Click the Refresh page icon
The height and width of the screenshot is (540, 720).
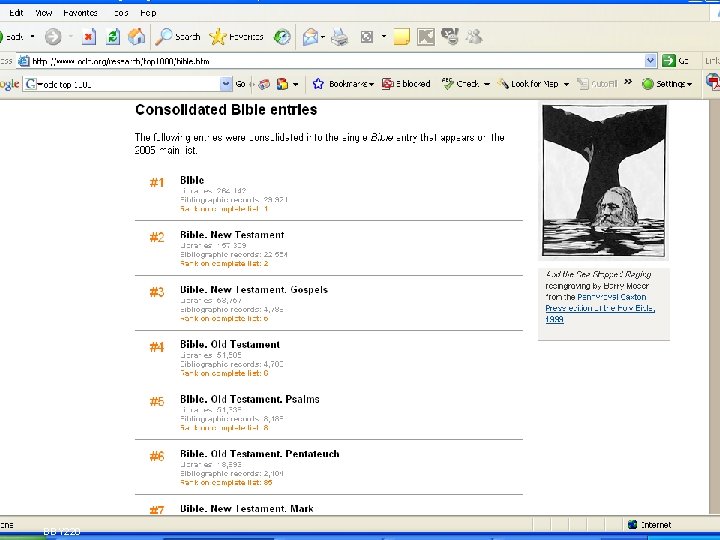click(113, 37)
